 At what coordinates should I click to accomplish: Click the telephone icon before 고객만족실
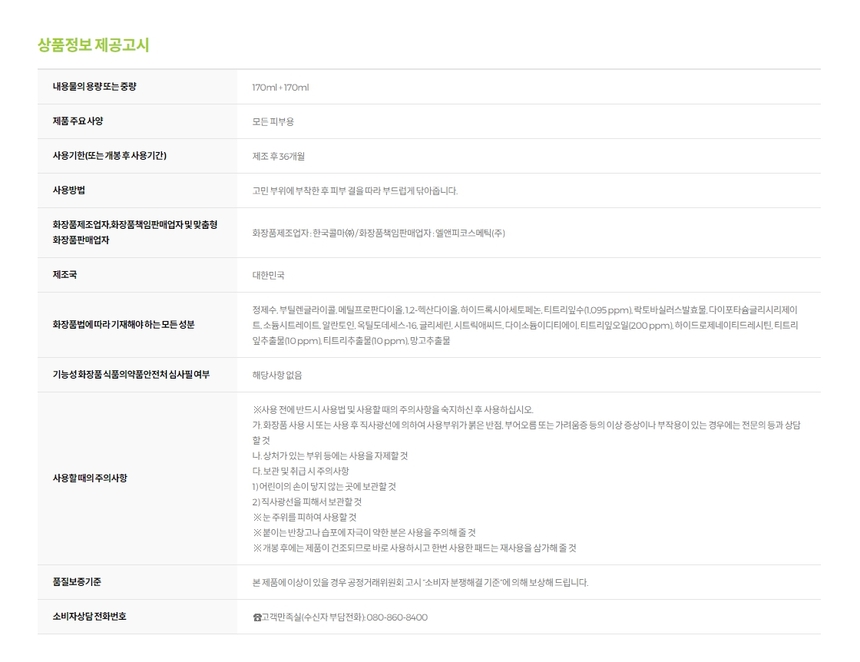(257, 617)
